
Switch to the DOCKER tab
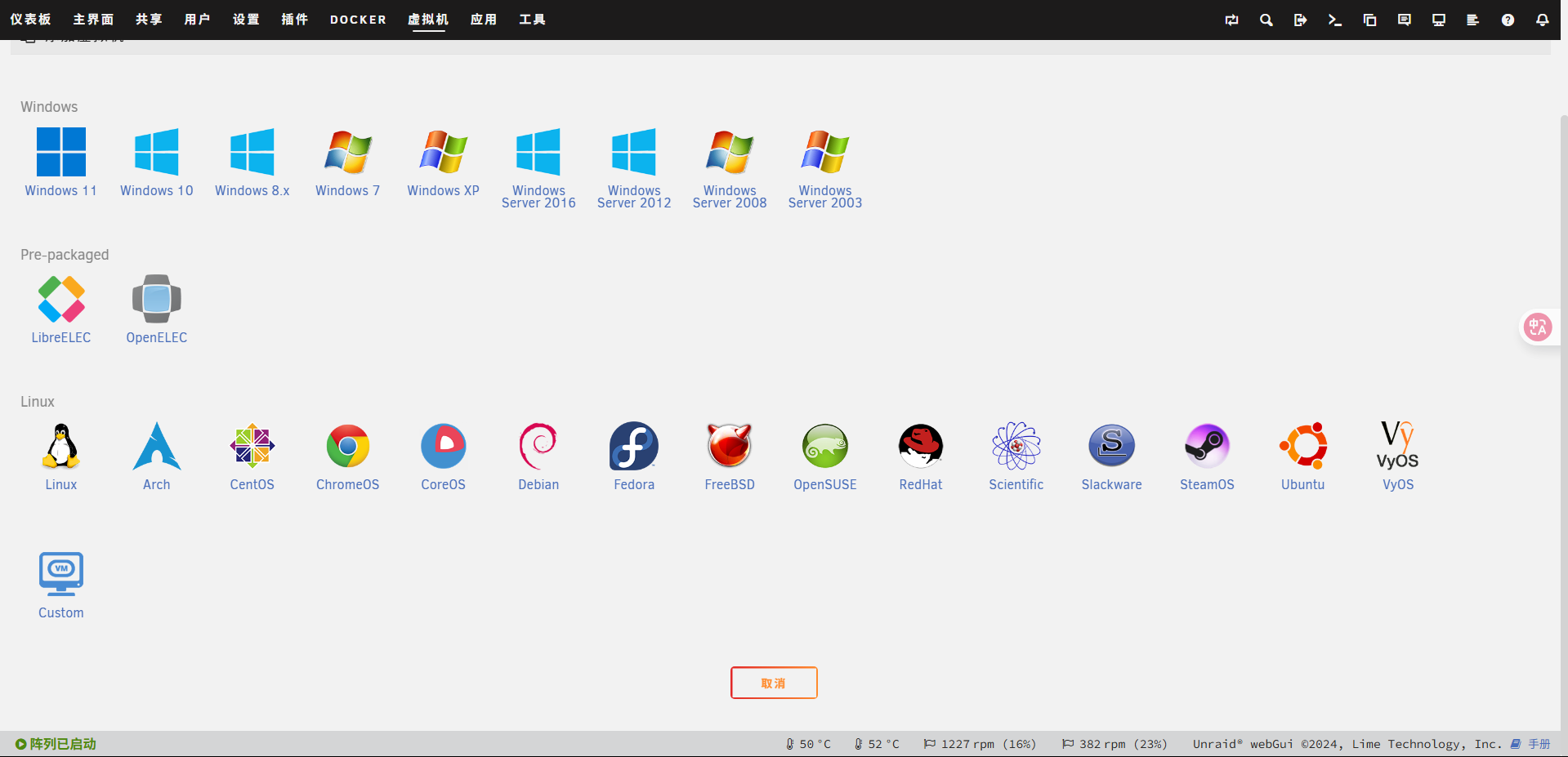358,20
